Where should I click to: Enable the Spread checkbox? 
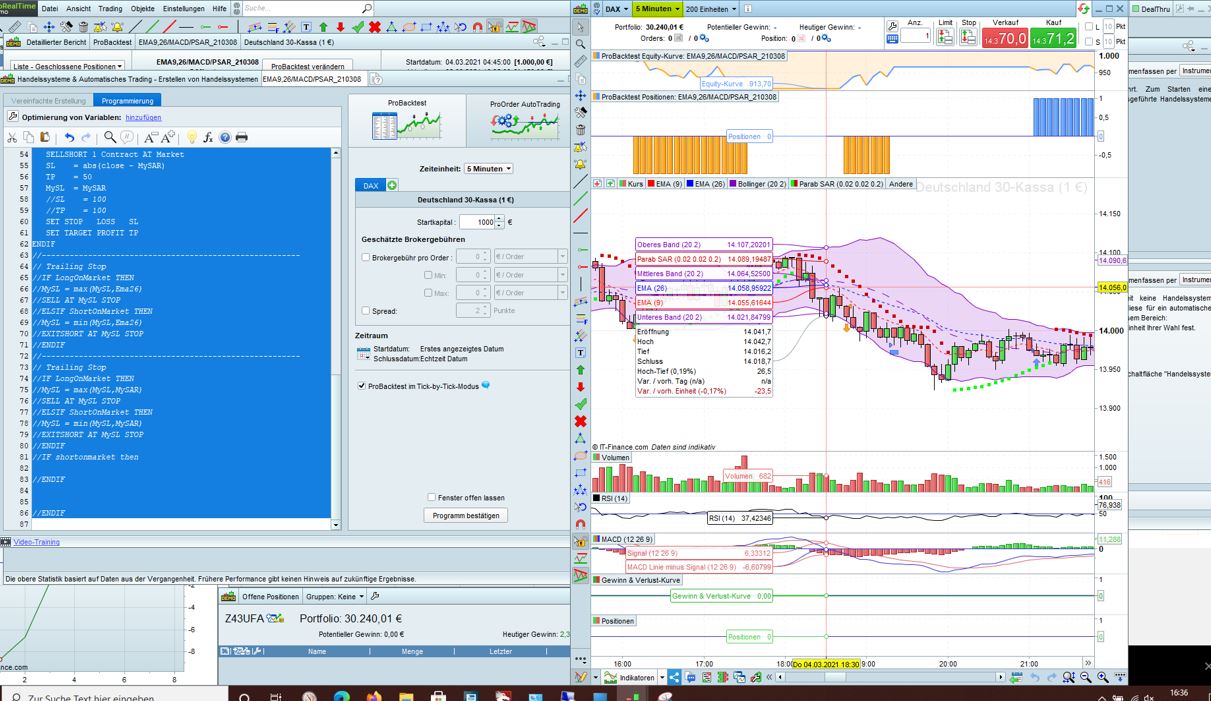(366, 311)
